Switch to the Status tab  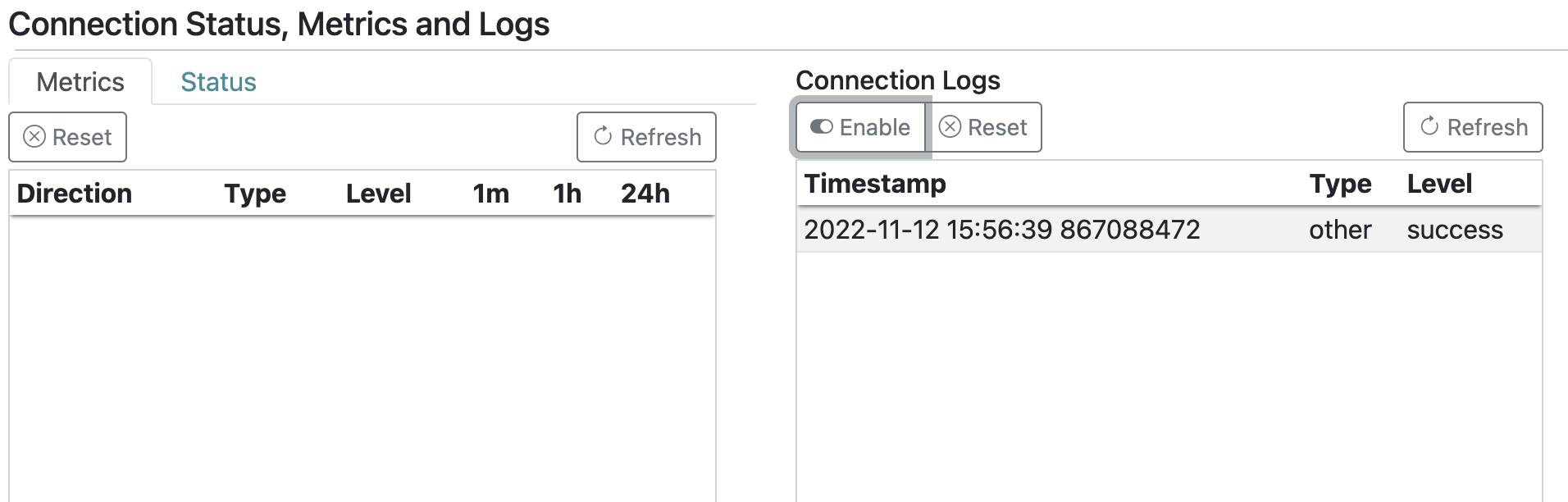coord(217,81)
